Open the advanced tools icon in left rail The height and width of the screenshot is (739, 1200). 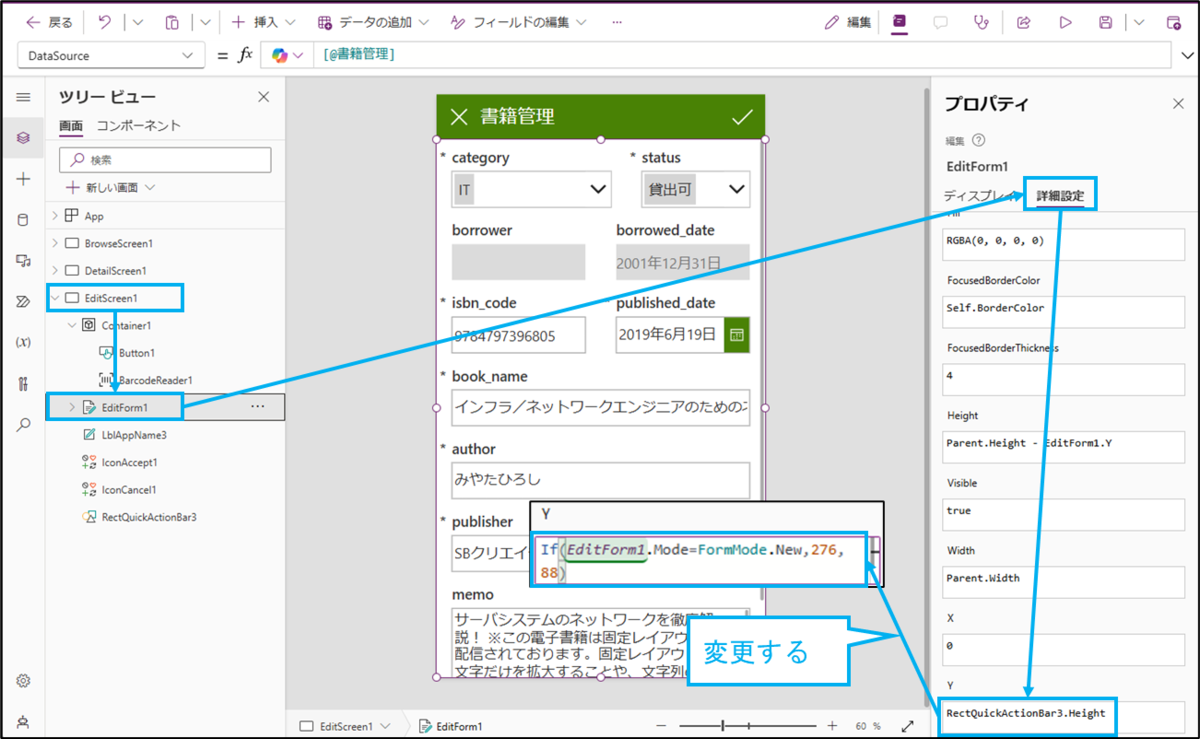click(x=23, y=384)
